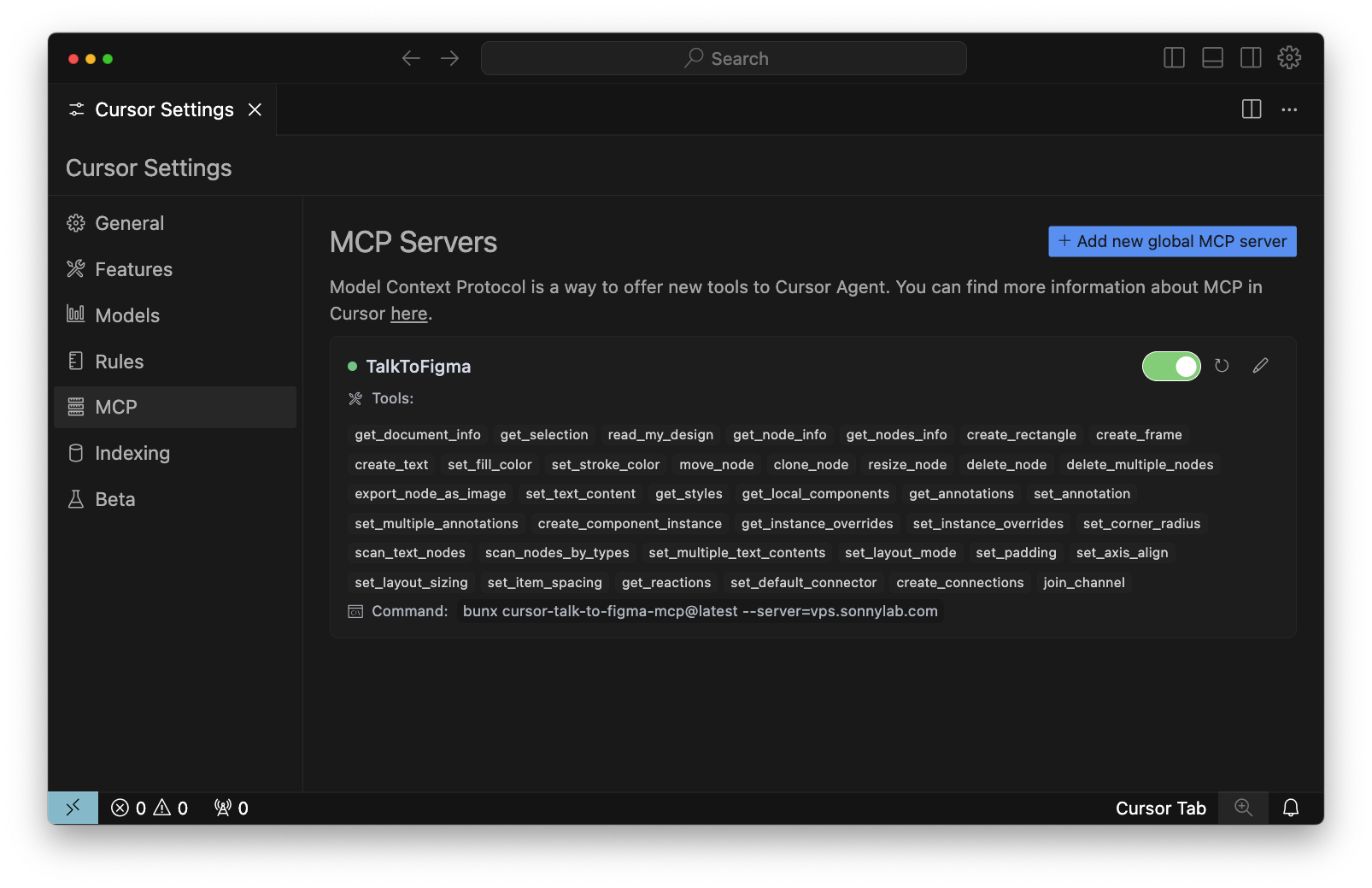
Task: Select the Rules section
Action: [x=120, y=361]
